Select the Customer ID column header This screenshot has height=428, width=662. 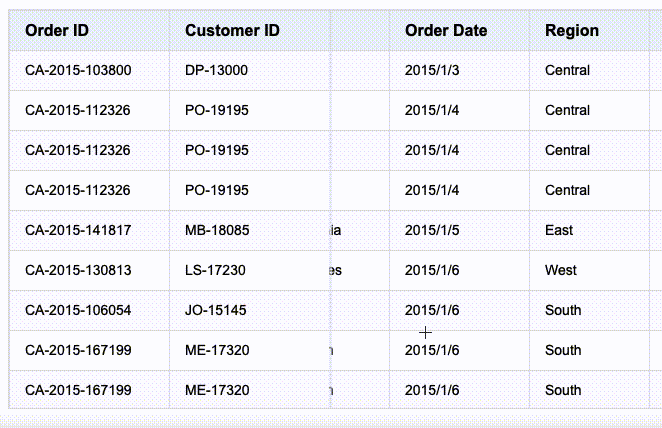pos(232,30)
